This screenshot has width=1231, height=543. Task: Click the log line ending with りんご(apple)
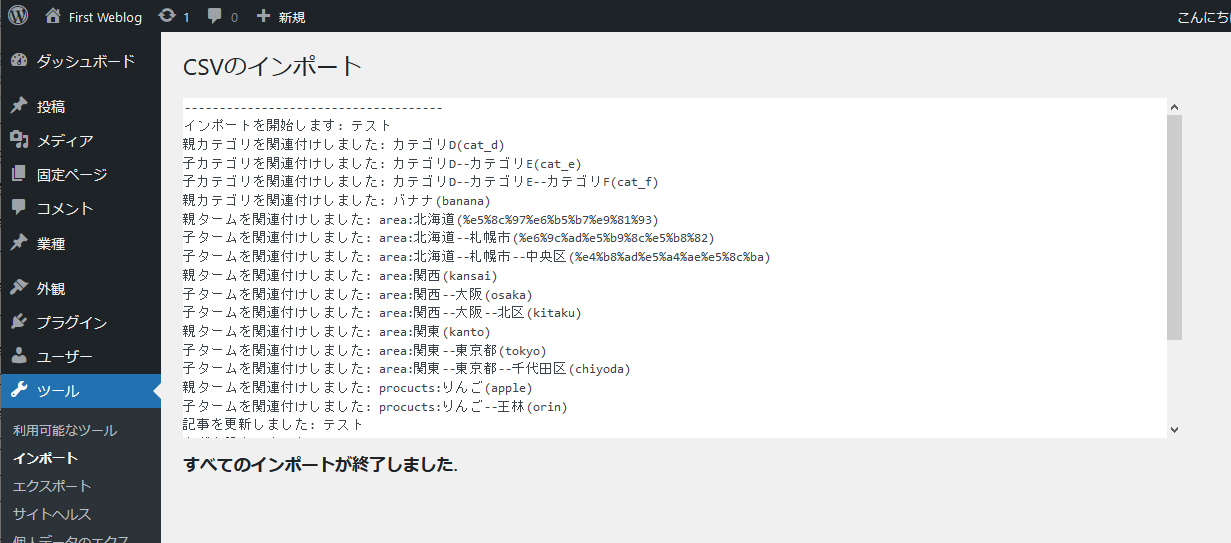click(x=358, y=387)
